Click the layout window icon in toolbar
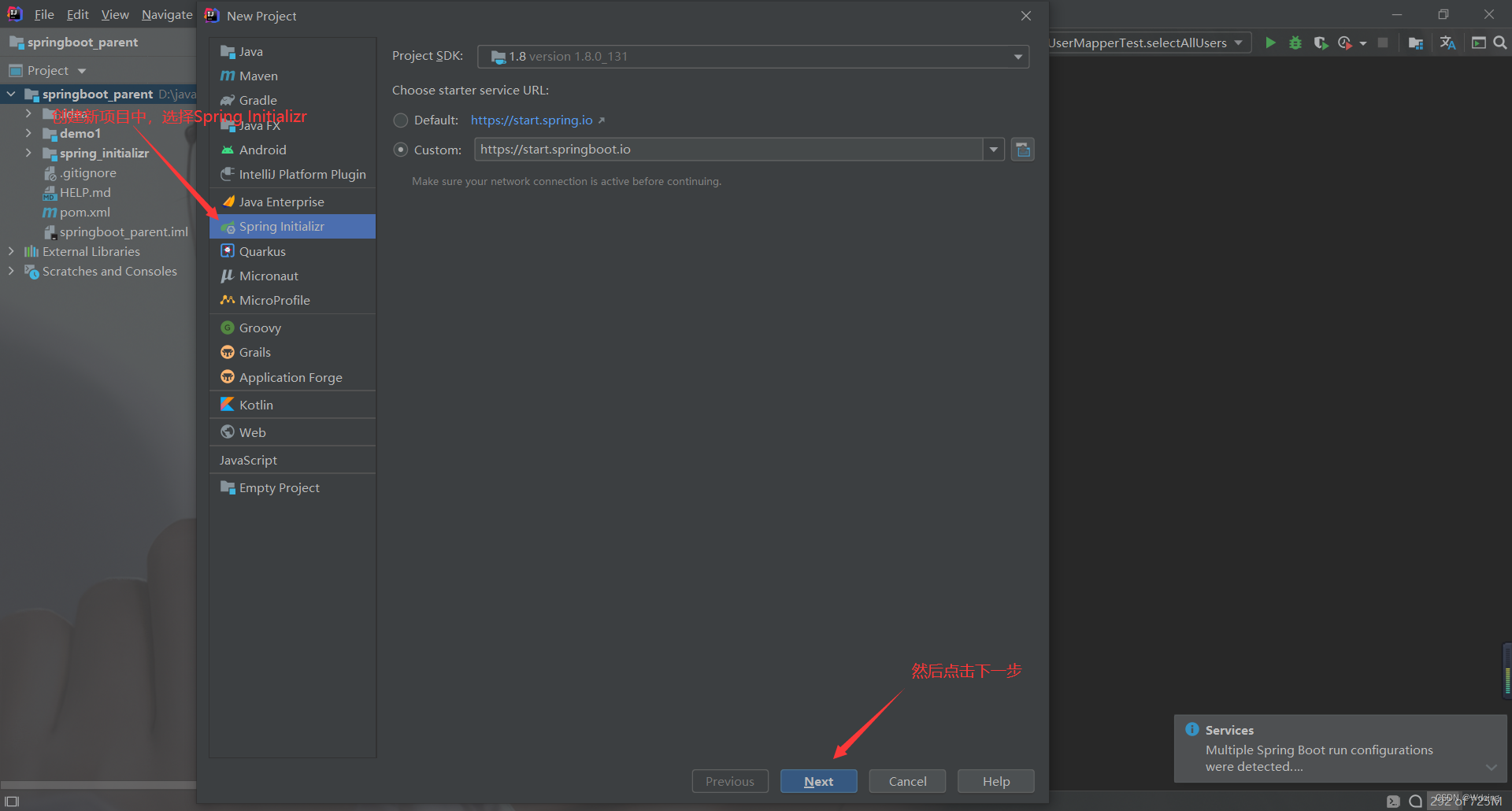1512x811 pixels. coord(1479,43)
